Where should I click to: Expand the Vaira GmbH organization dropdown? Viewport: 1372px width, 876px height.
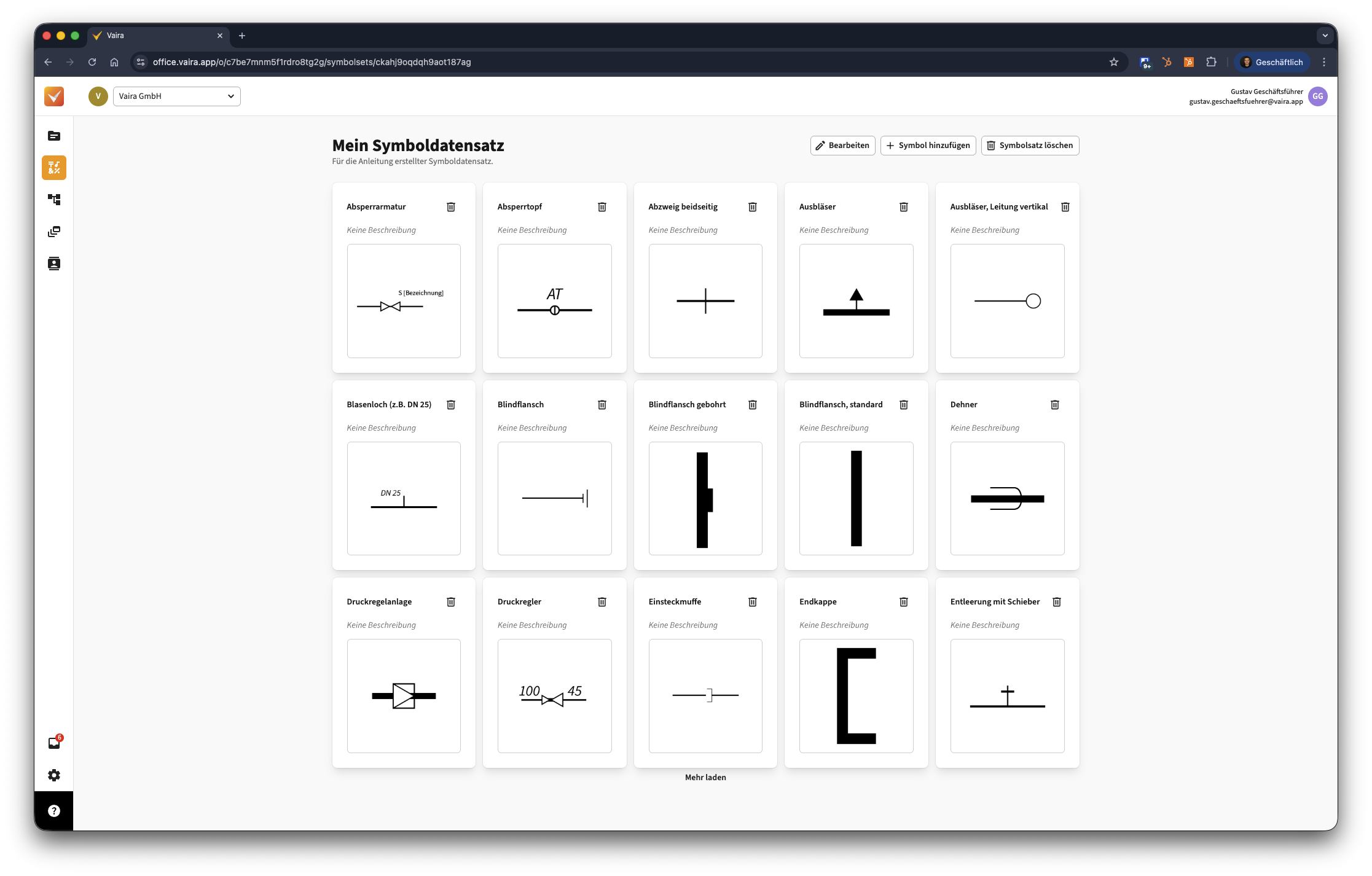point(177,96)
